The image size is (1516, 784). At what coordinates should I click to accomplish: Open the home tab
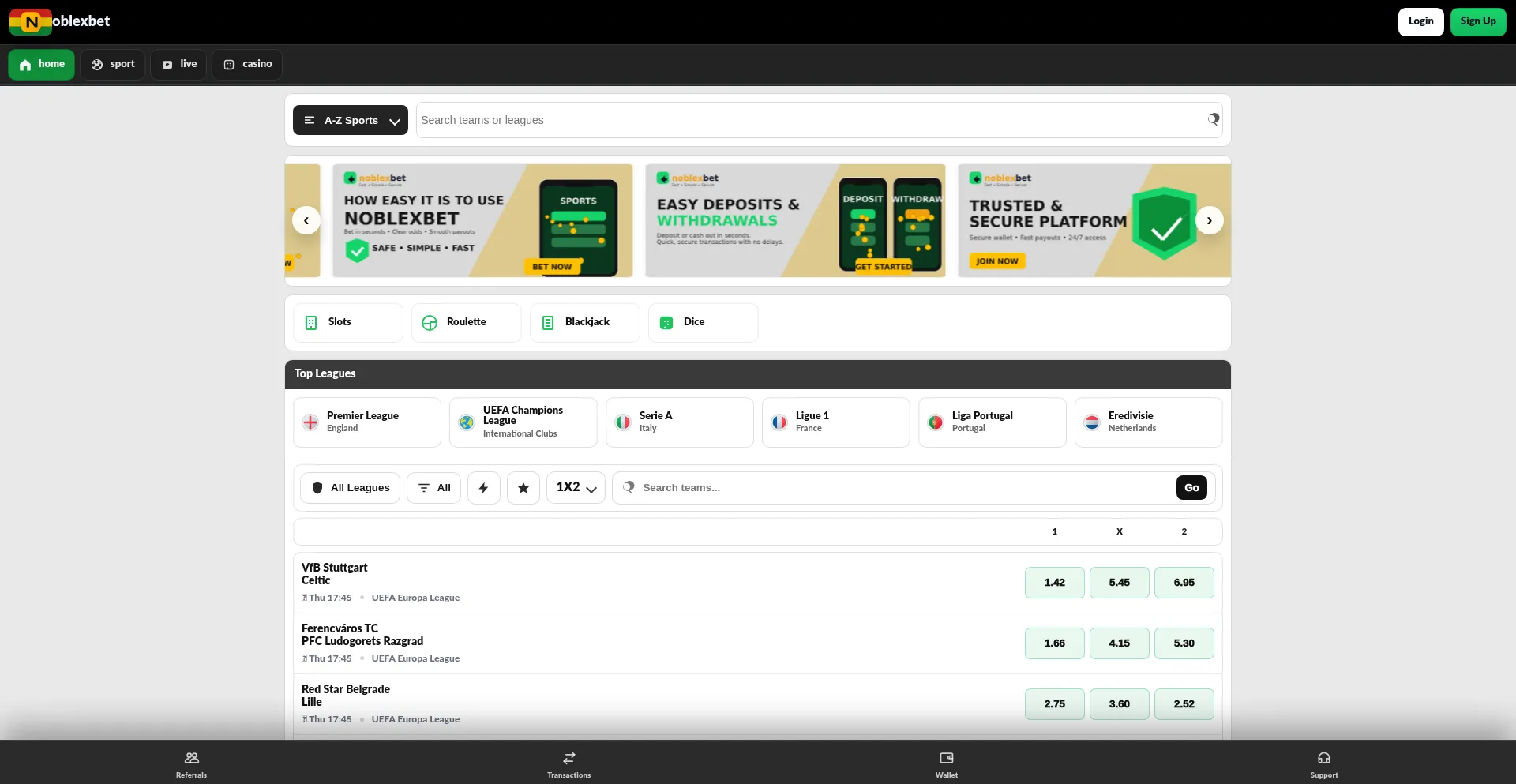[41, 64]
